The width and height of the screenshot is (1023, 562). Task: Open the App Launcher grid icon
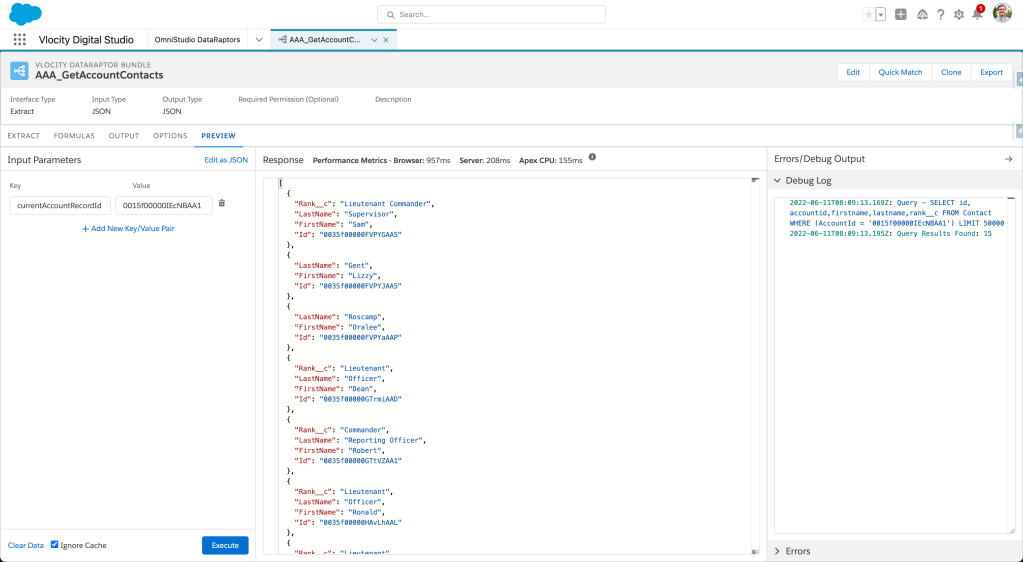pos(20,40)
